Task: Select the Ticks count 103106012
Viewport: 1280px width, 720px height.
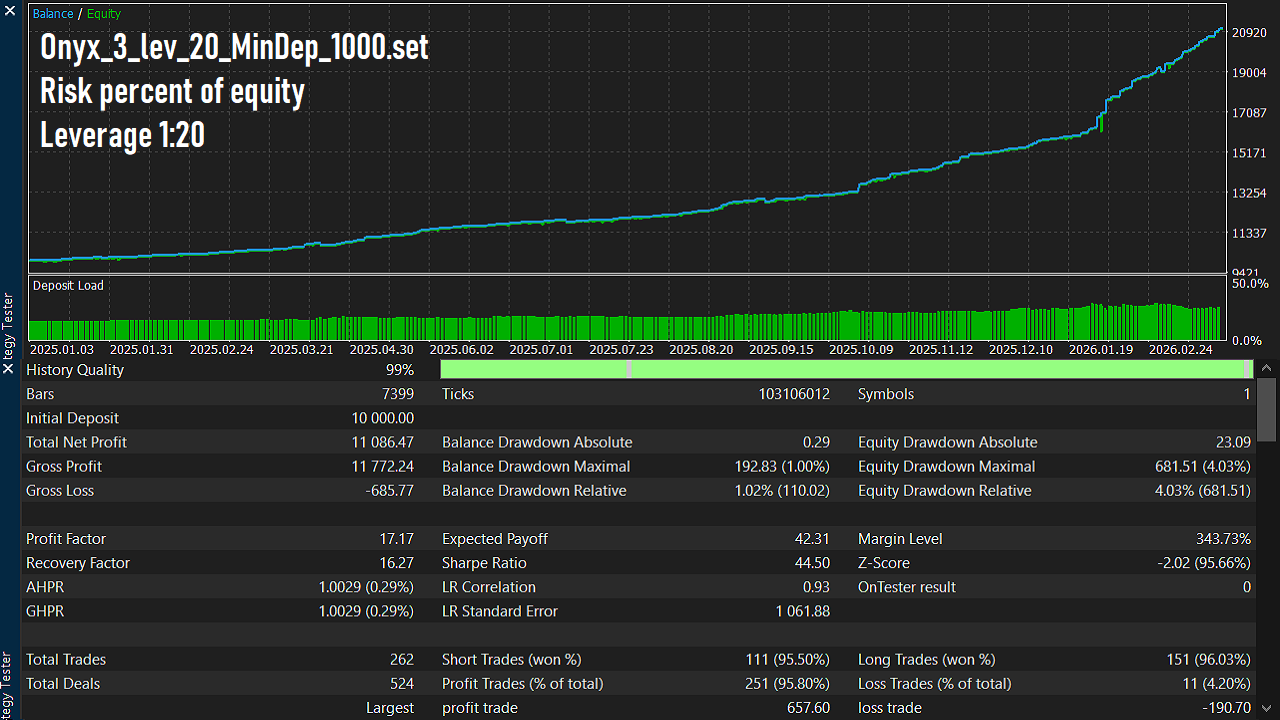Action: click(794, 394)
